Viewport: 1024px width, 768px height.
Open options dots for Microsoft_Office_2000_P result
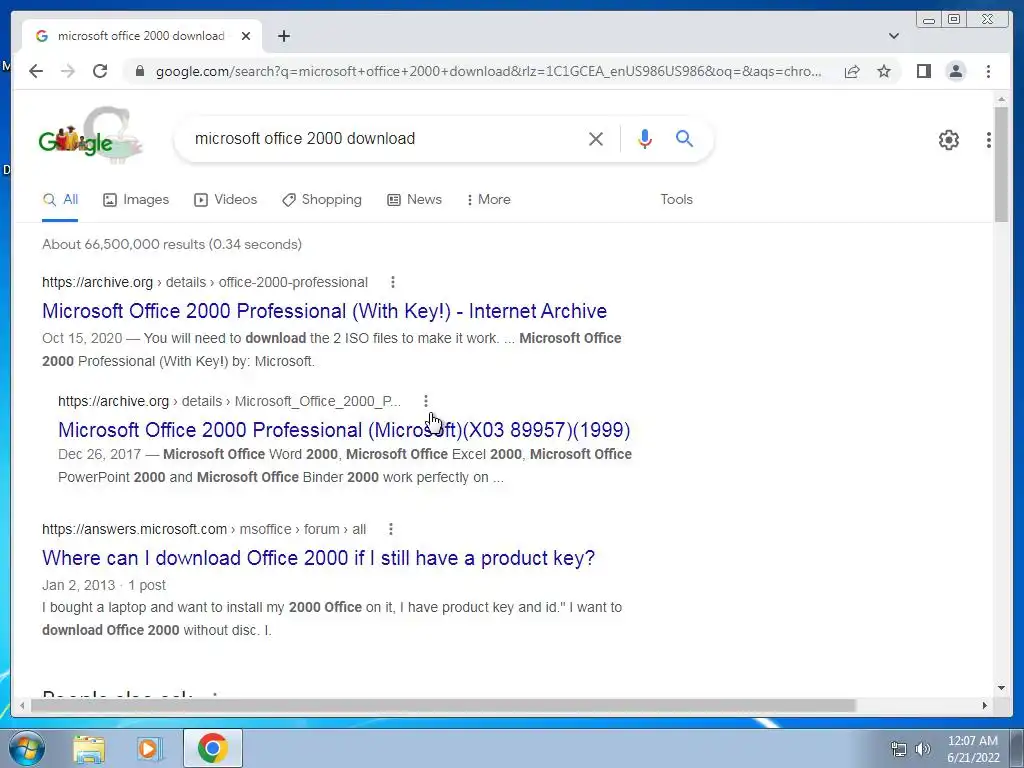pos(426,401)
